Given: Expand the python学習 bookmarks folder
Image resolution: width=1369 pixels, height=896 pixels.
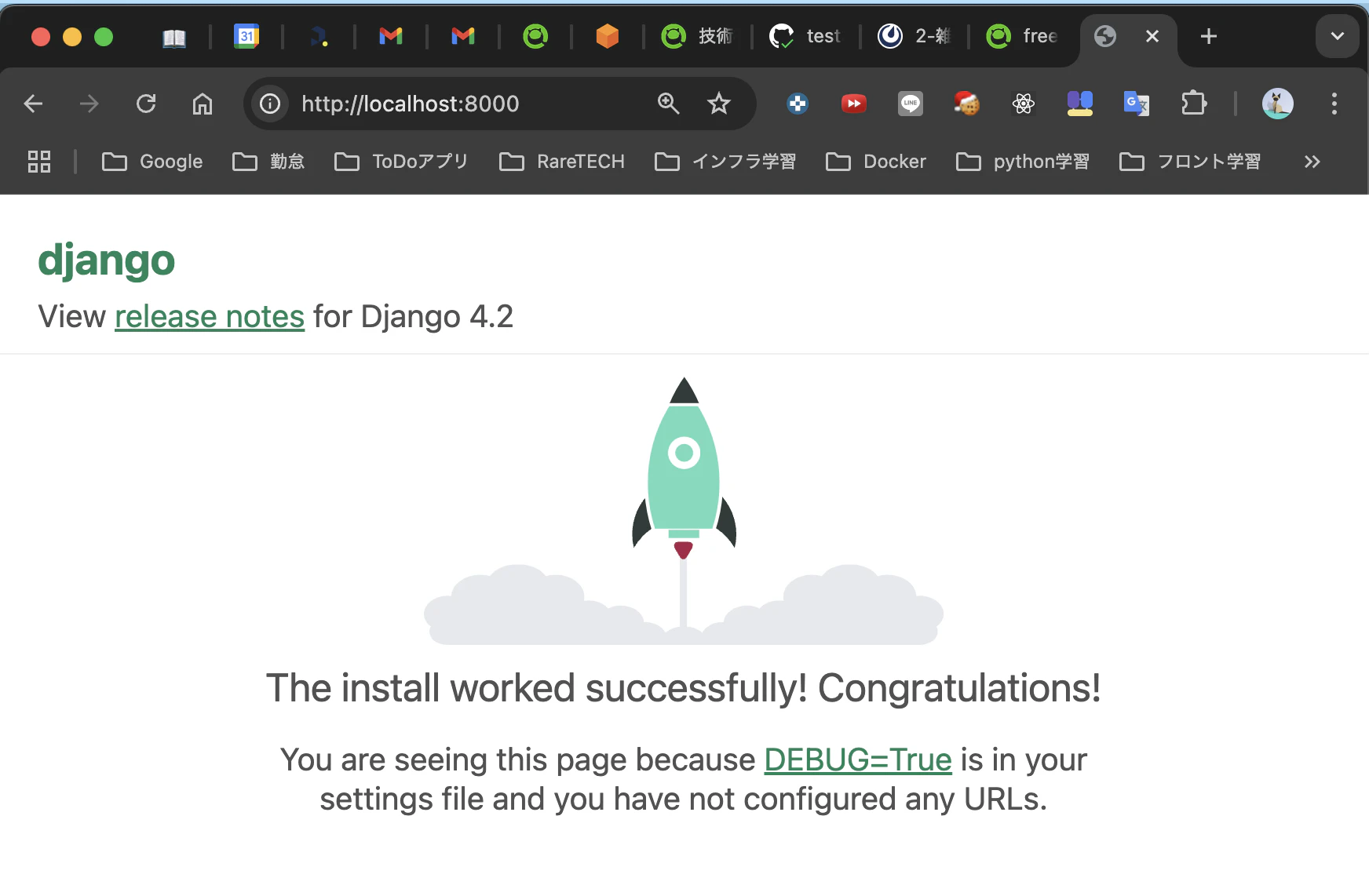Looking at the screenshot, I should [1023, 162].
